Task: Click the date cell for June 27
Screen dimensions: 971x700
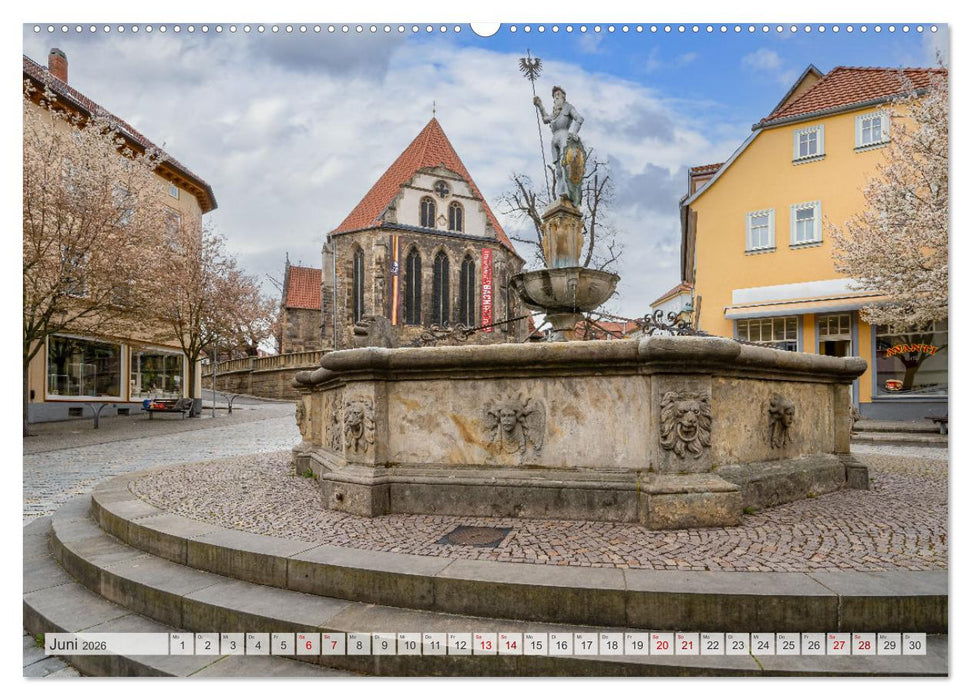Action: 838,645
